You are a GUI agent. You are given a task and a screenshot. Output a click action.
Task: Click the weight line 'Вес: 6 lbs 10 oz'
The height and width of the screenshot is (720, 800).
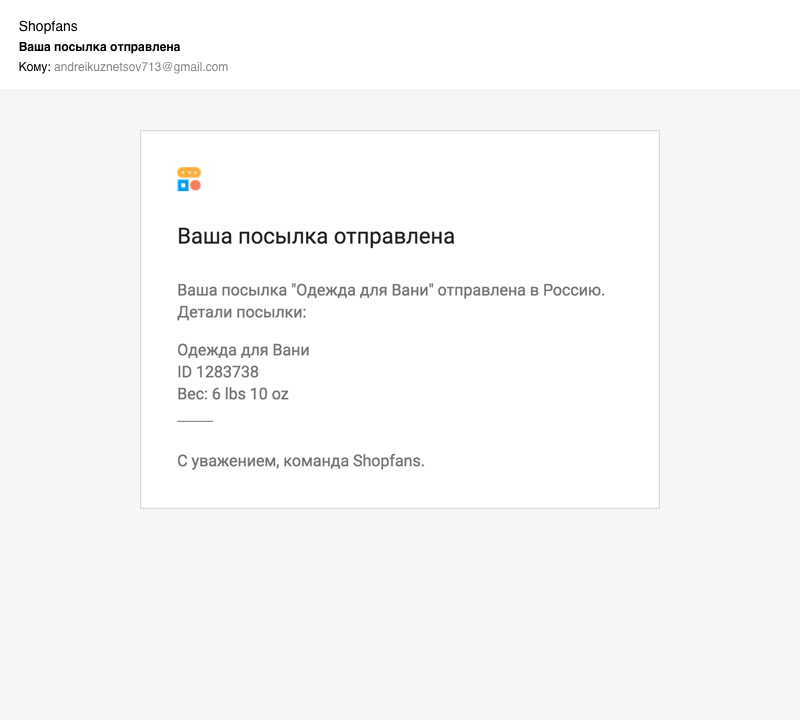click(x=233, y=394)
